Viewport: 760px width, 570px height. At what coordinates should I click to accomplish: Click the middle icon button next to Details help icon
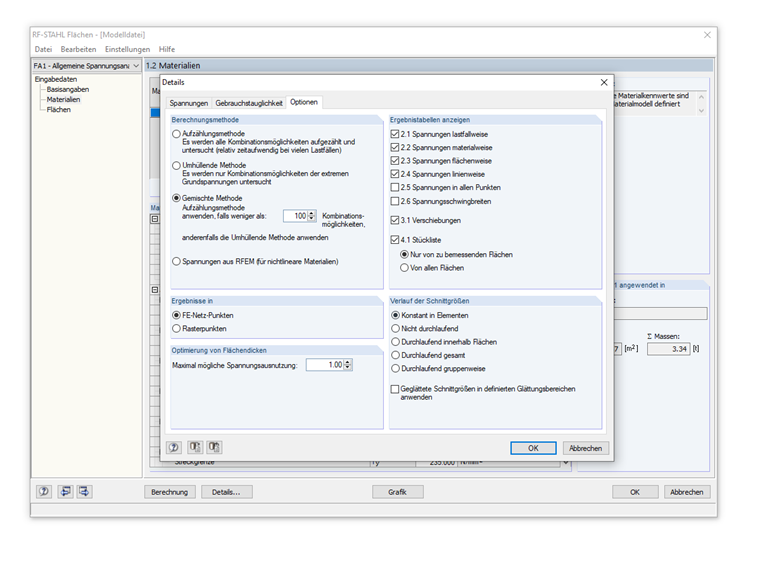pyautogui.click(x=195, y=447)
